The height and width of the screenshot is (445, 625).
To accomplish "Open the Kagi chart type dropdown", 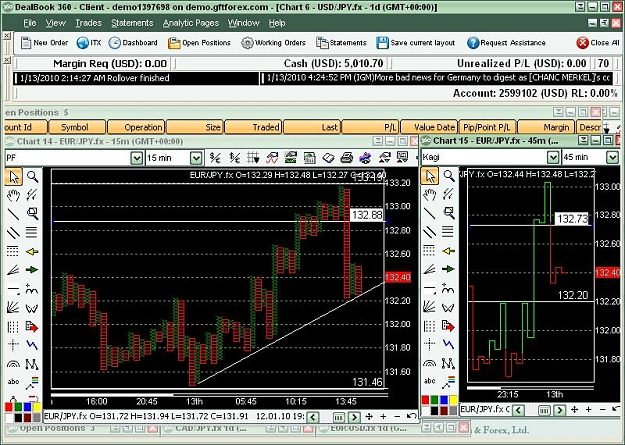I will point(552,157).
